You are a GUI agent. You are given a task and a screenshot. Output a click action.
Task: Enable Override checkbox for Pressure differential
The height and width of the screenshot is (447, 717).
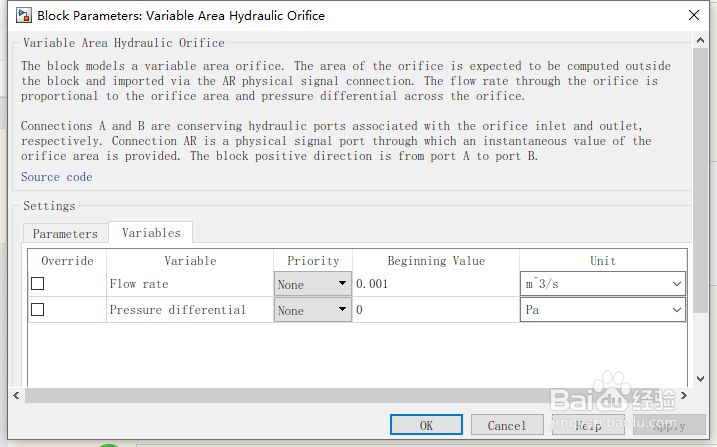coord(38,310)
